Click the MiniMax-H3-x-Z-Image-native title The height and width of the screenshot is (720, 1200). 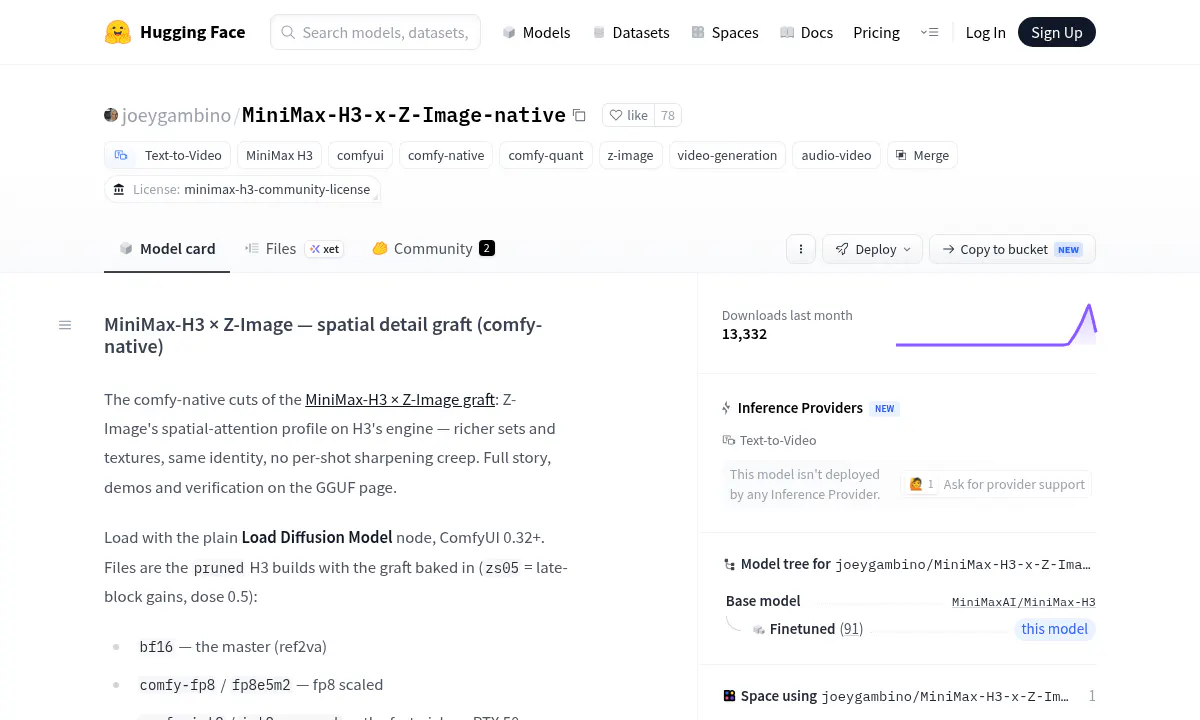point(404,115)
